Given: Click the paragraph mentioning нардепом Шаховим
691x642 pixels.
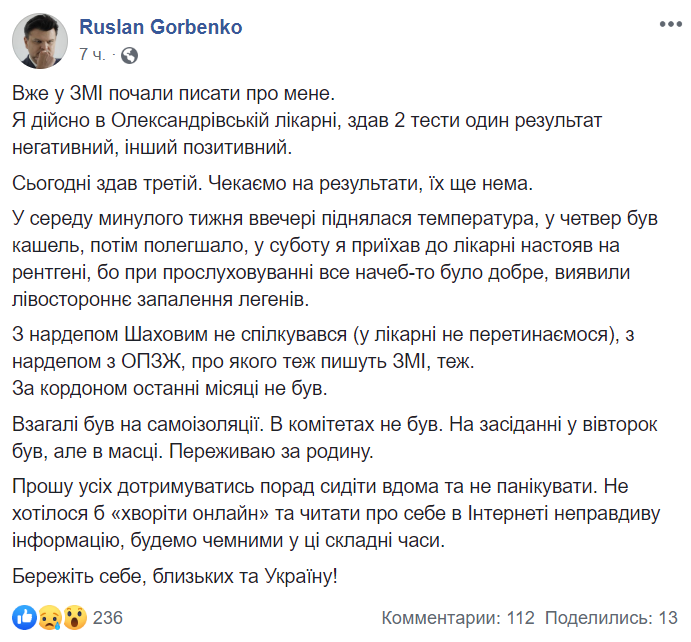Looking at the screenshot, I should tap(323, 348).
